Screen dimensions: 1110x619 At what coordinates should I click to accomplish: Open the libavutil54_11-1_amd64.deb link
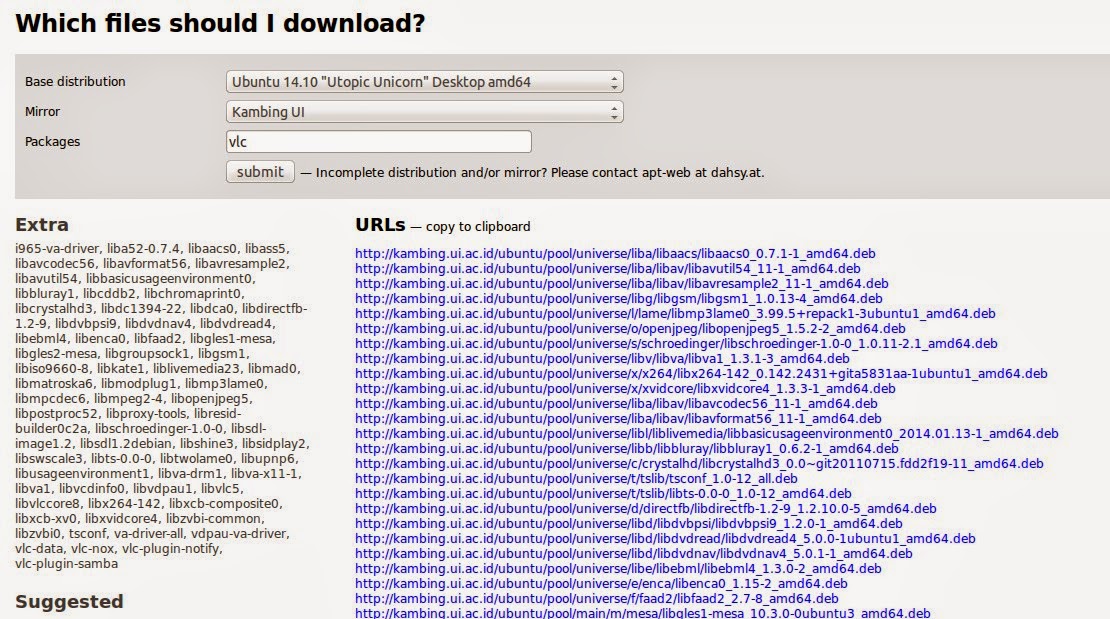[x=607, y=268]
